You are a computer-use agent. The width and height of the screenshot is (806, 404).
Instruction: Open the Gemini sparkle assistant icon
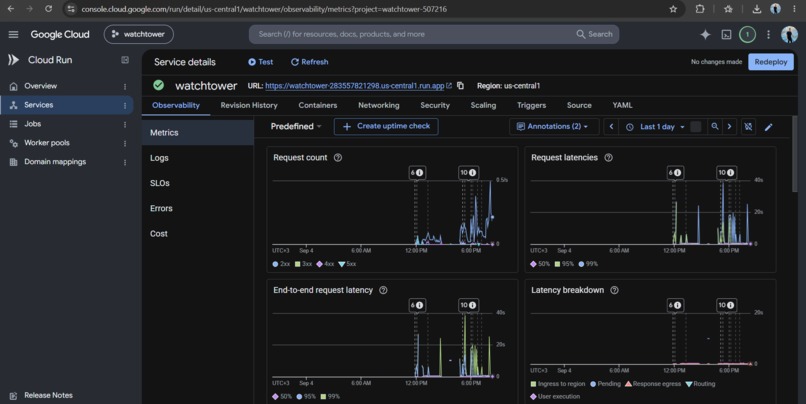click(x=705, y=34)
